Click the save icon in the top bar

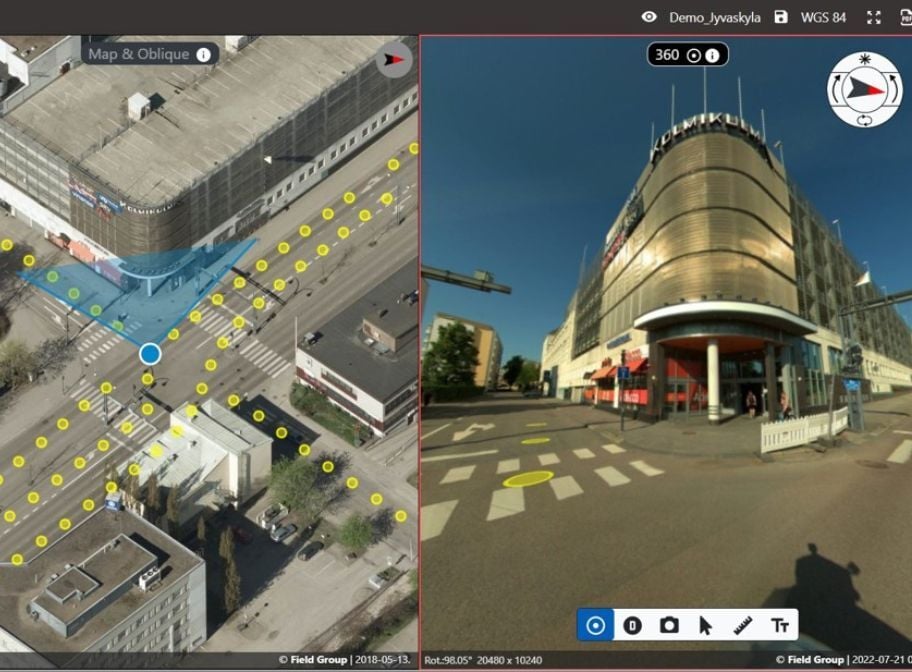(x=780, y=16)
